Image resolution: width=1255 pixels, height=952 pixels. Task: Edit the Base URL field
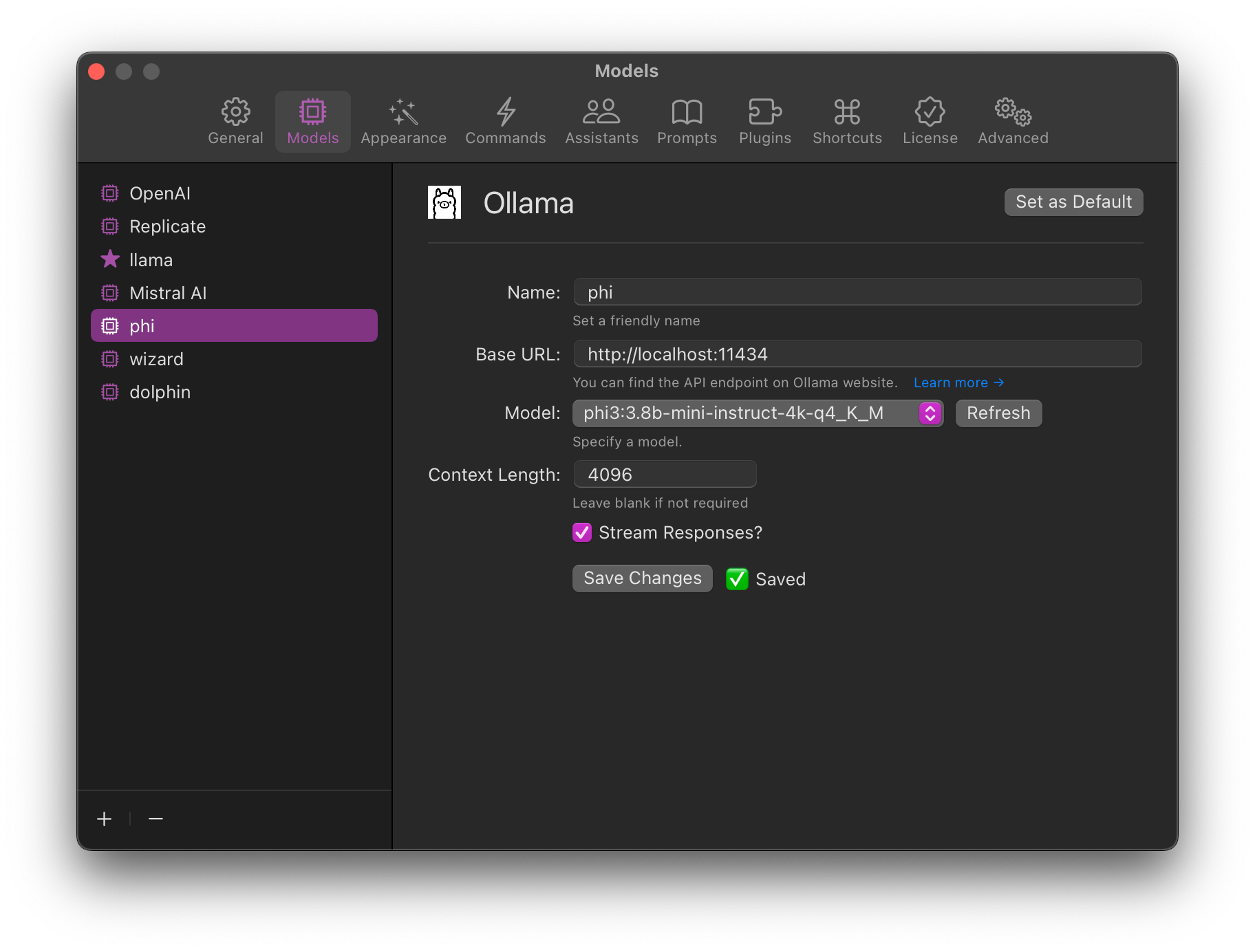click(x=857, y=354)
